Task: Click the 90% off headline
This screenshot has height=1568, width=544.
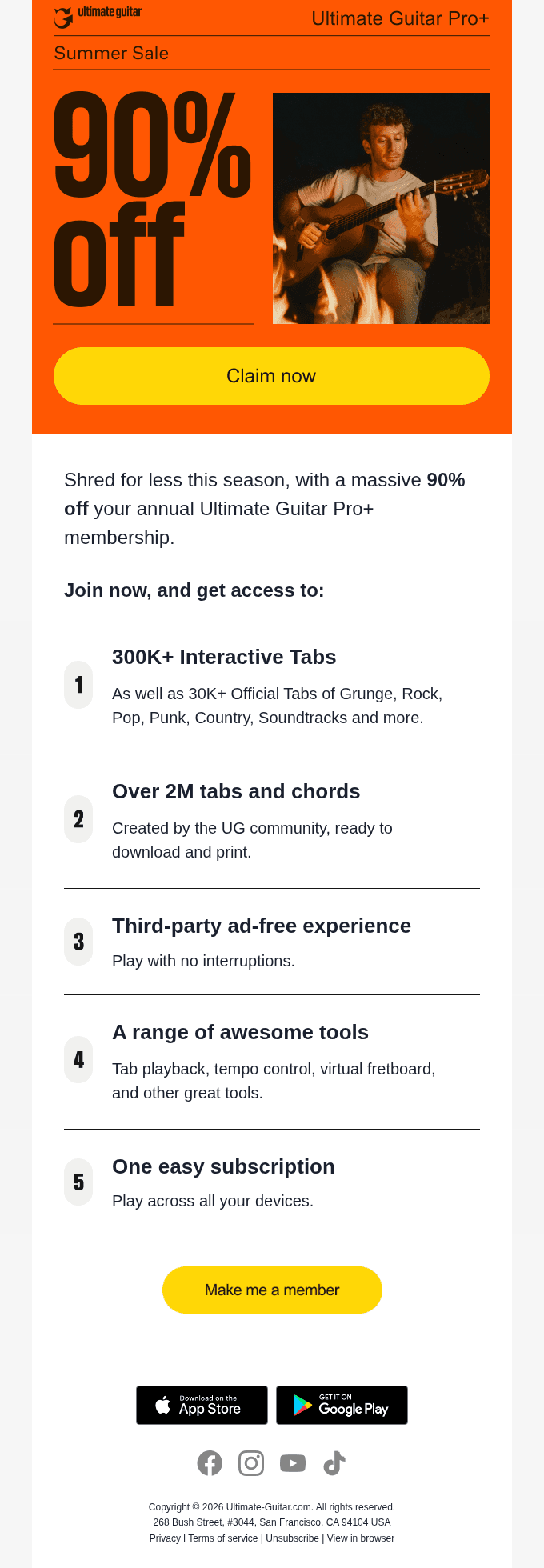Action: pyautogui.click(x=152, y=198)
